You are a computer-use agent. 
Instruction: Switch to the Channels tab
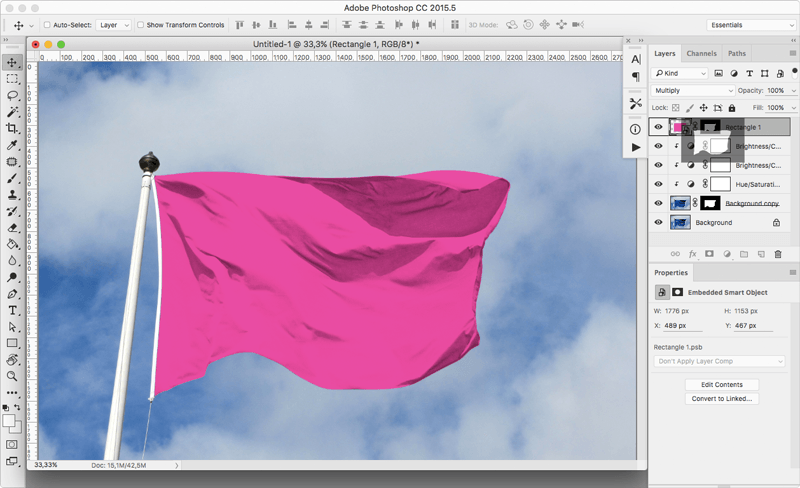click(x=701, y=53)
